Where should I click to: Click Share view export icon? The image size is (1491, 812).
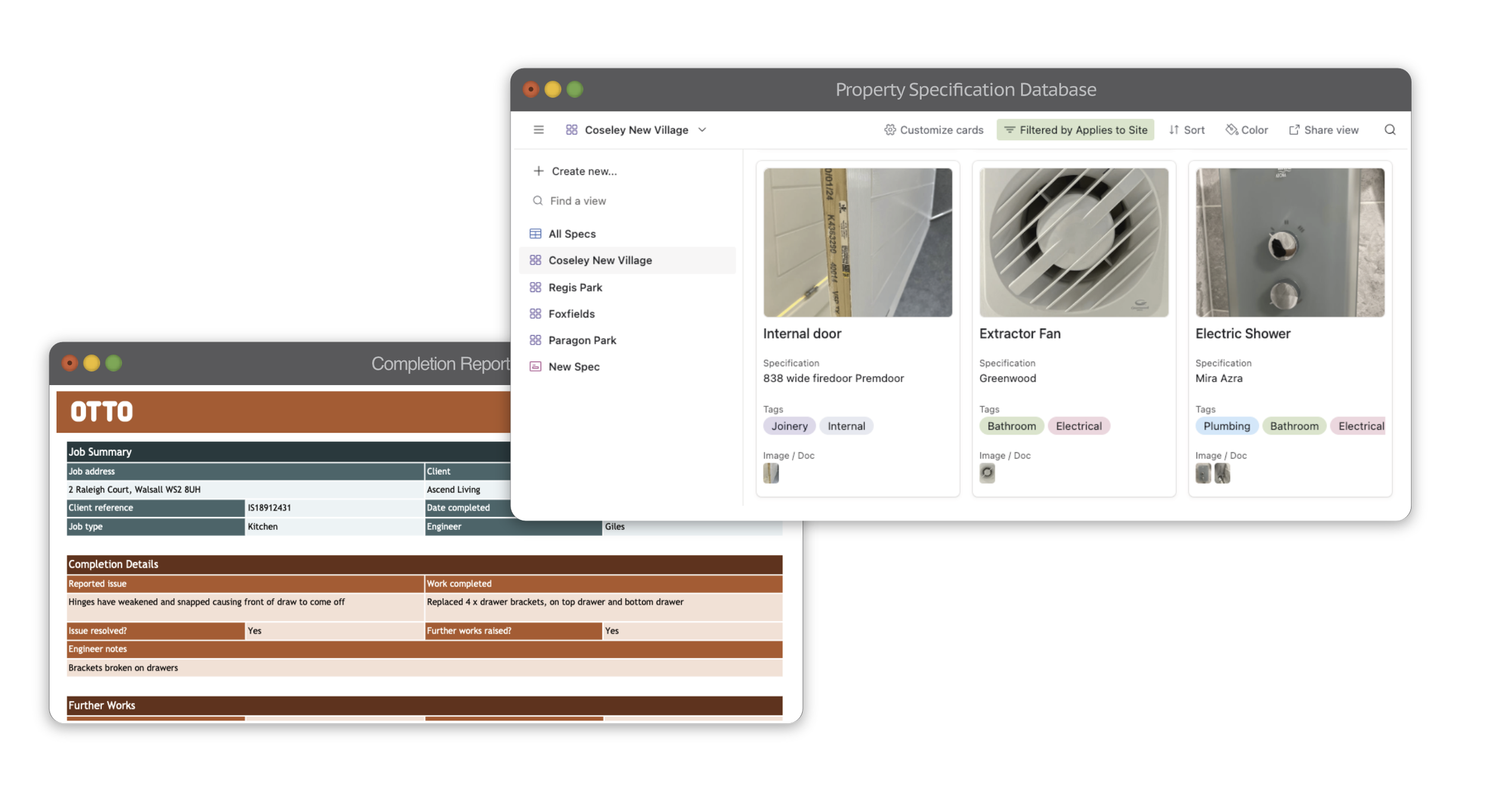(x=1294, y=130)
